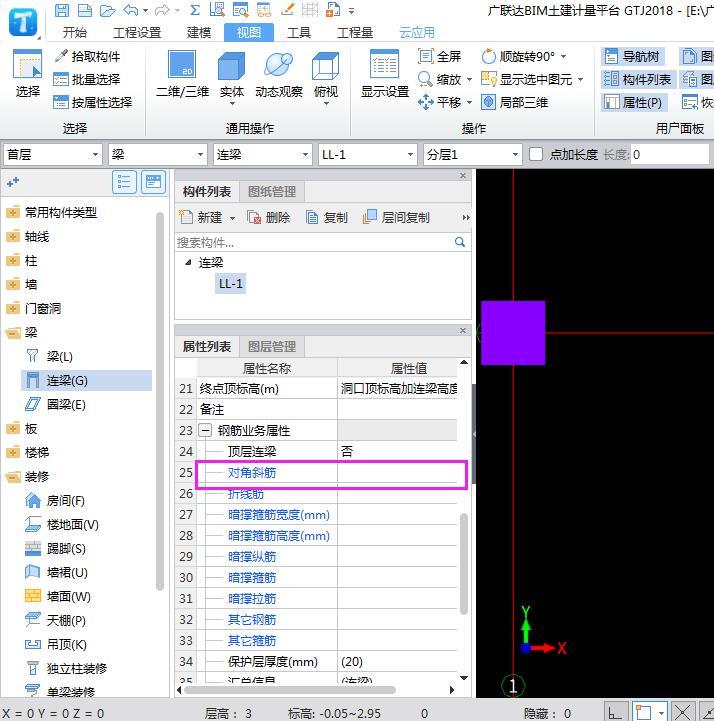Click the 云应用 tab link
This screenshot has width=714, height=721.
(417, 32)
